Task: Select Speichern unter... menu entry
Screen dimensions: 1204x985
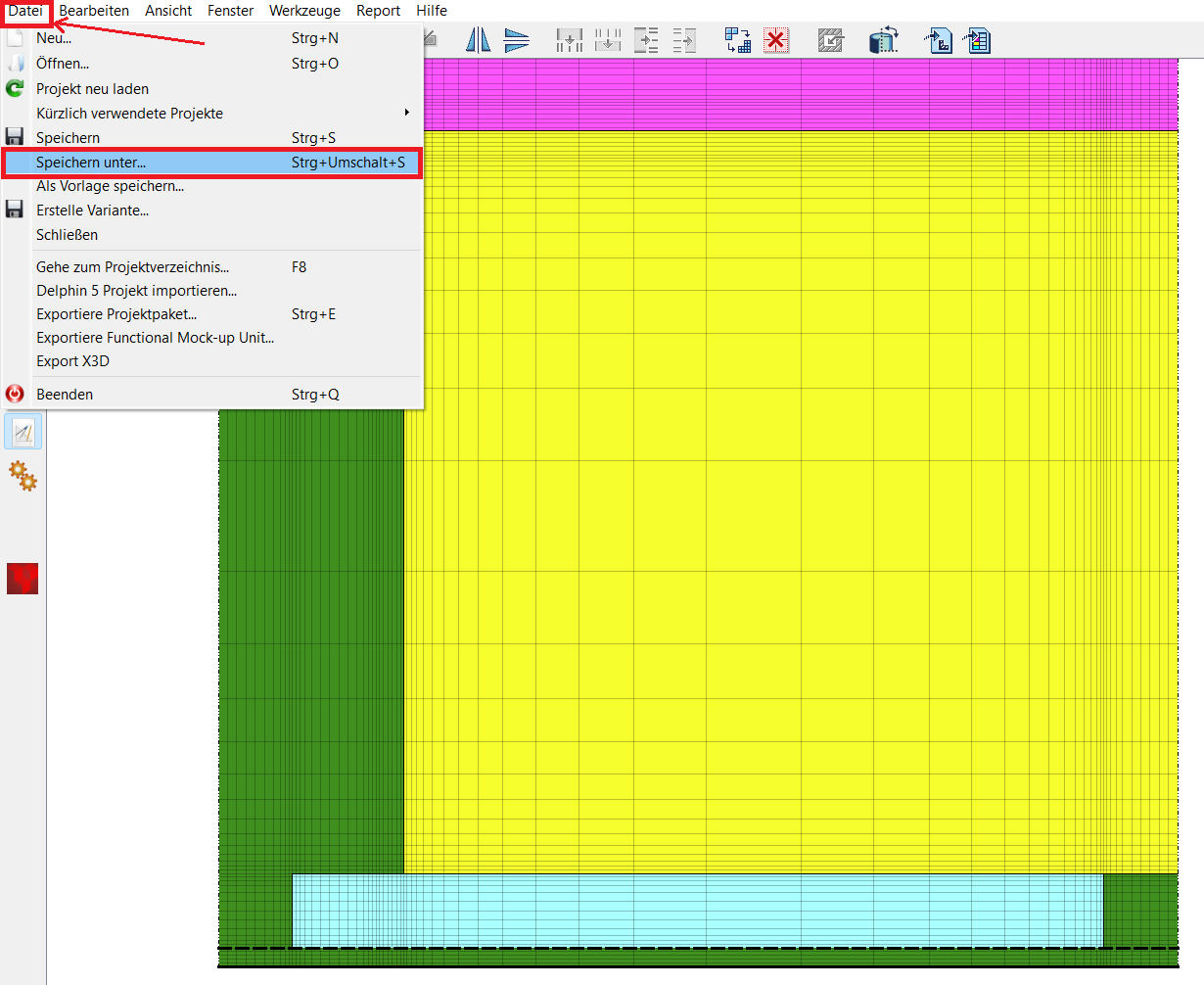Action: click(x=211, y=163)
